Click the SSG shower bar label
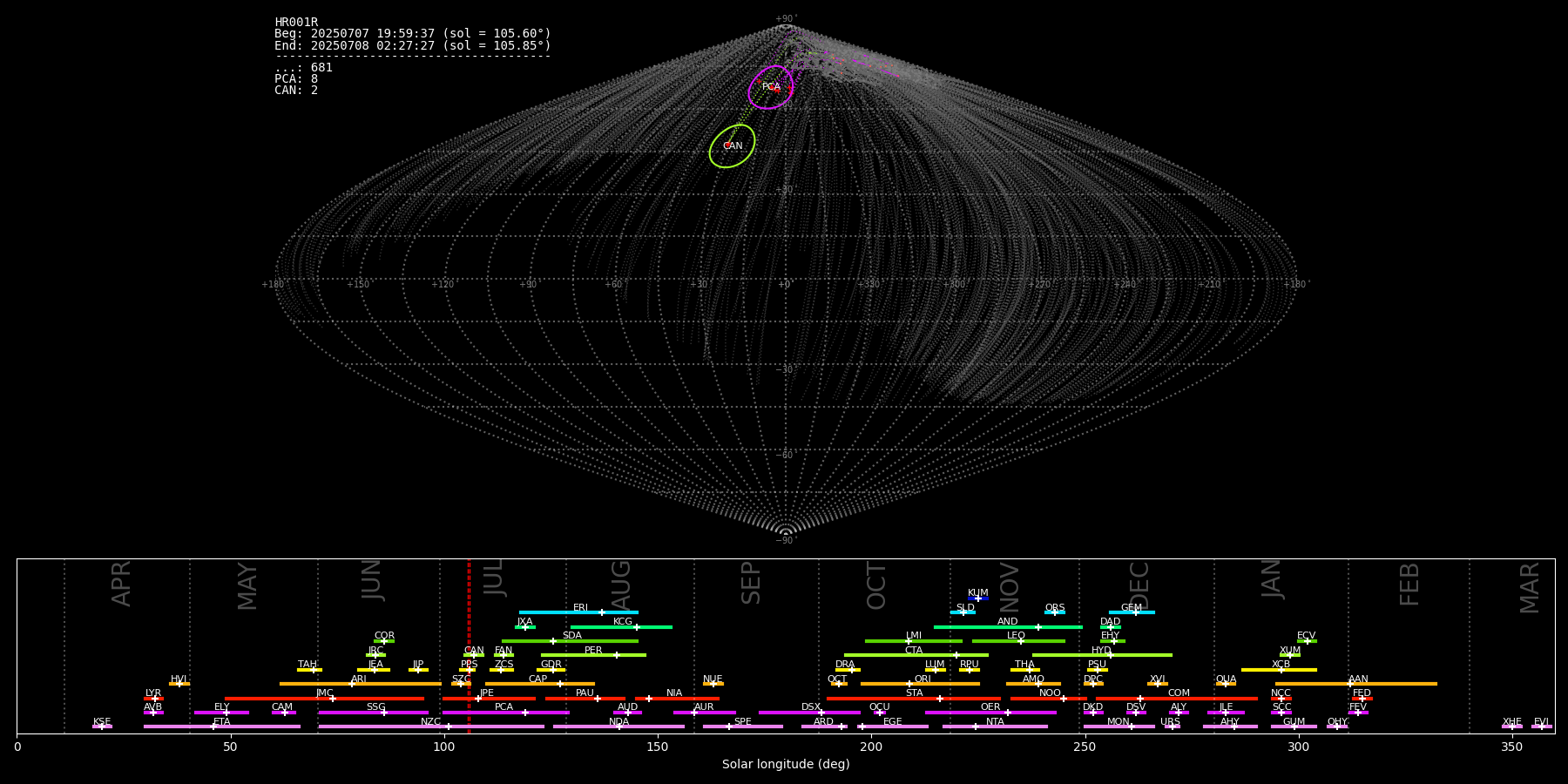Screen dimensions: 1568x784 (375, 707)
